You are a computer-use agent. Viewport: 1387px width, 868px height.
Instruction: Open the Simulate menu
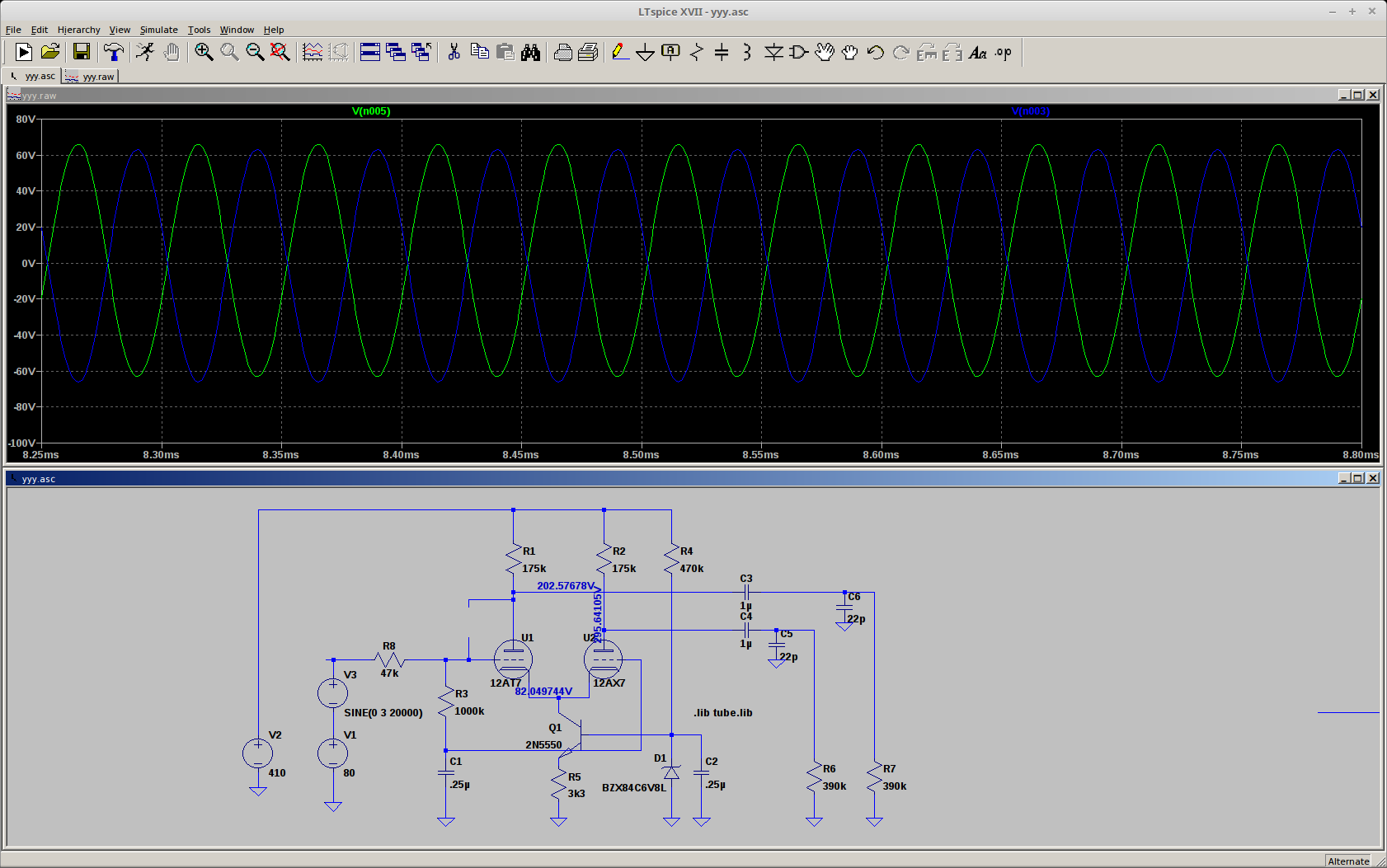pos(158,30)
